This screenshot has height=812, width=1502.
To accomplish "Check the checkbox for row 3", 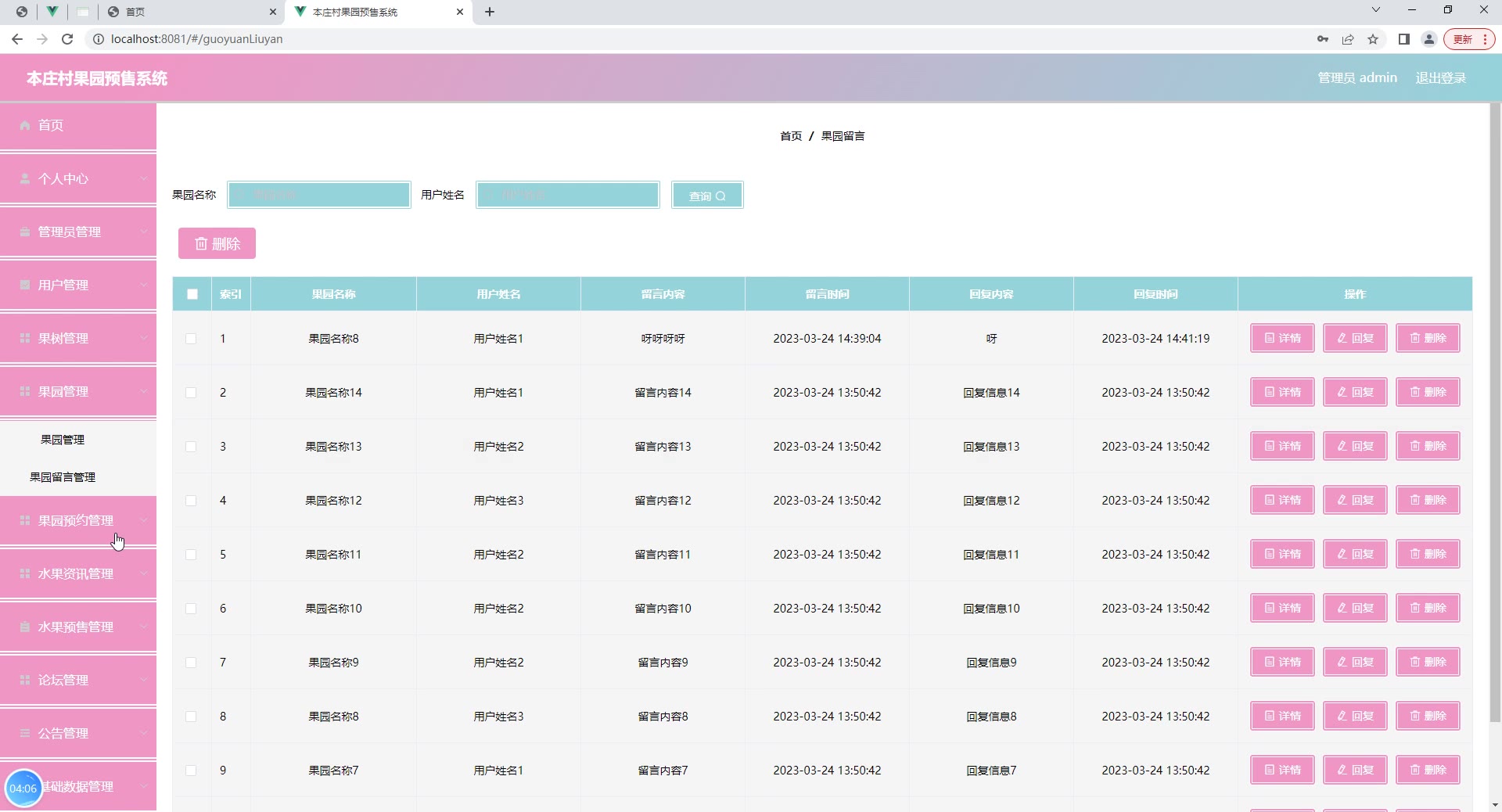I will coord(191,447).
